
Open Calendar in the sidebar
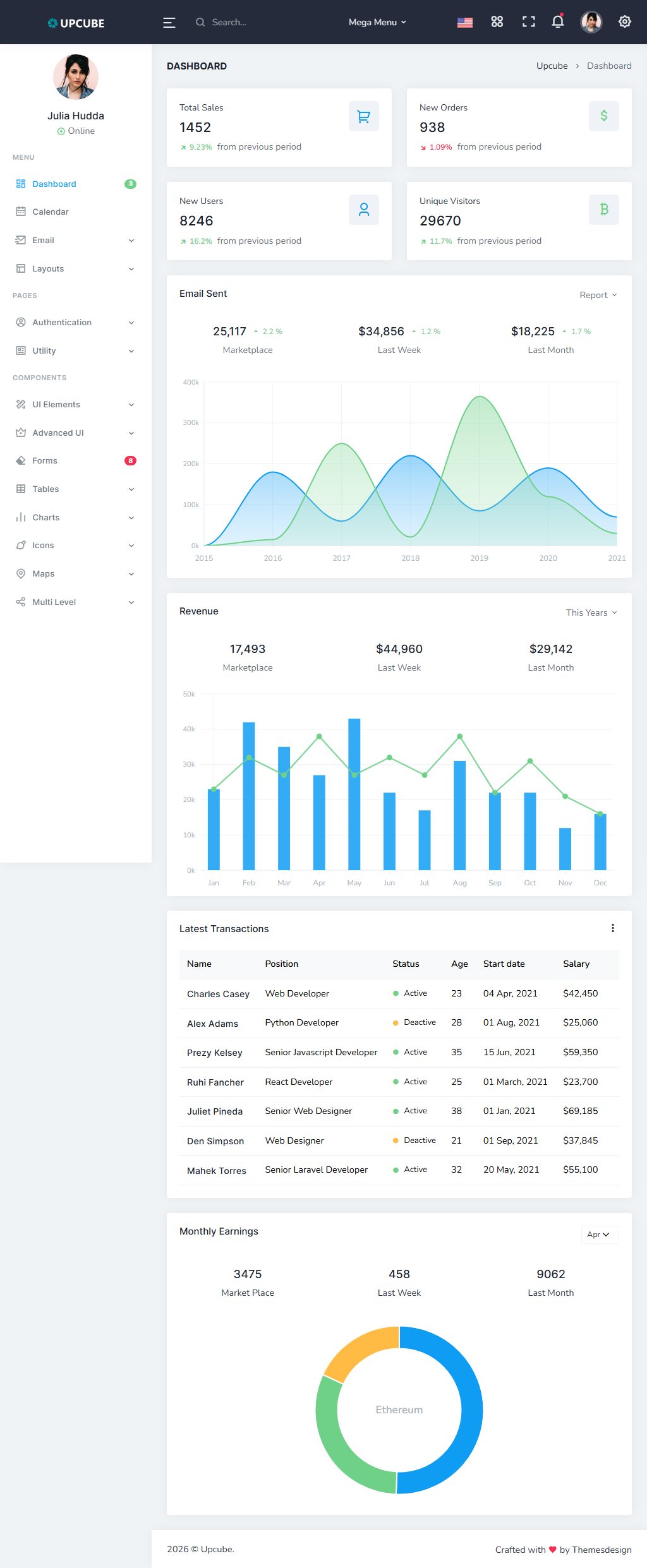pos(76,212)
